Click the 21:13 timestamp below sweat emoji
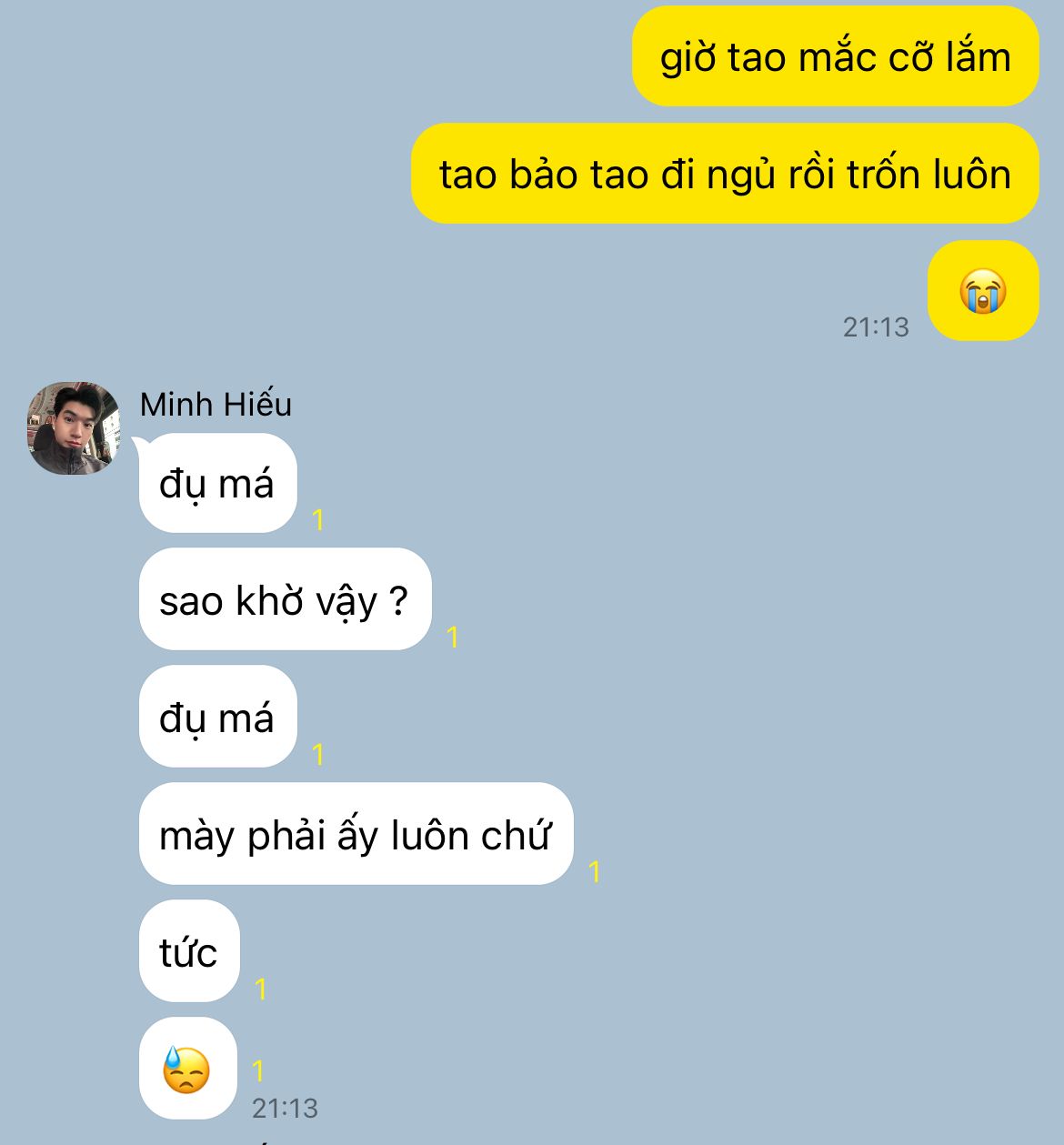 pyautogui.click(x=285, y=1108)
